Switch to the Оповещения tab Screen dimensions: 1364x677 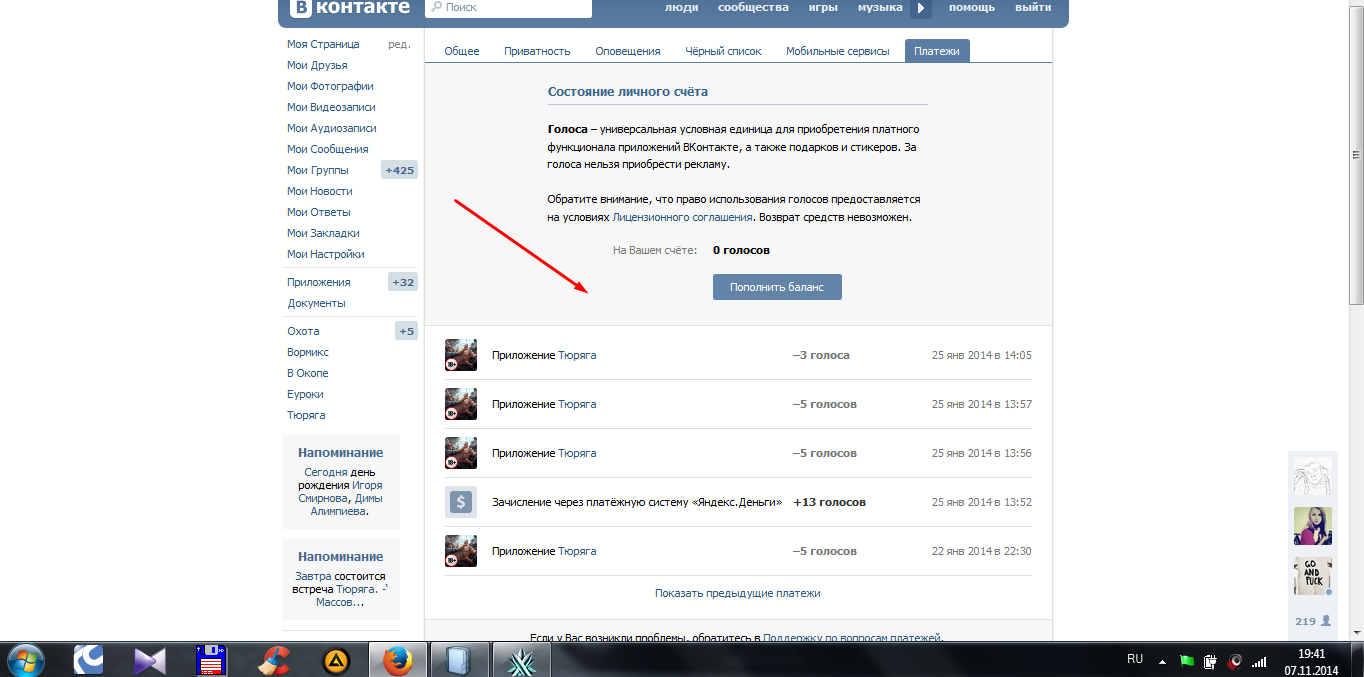(x=628, y=51)
